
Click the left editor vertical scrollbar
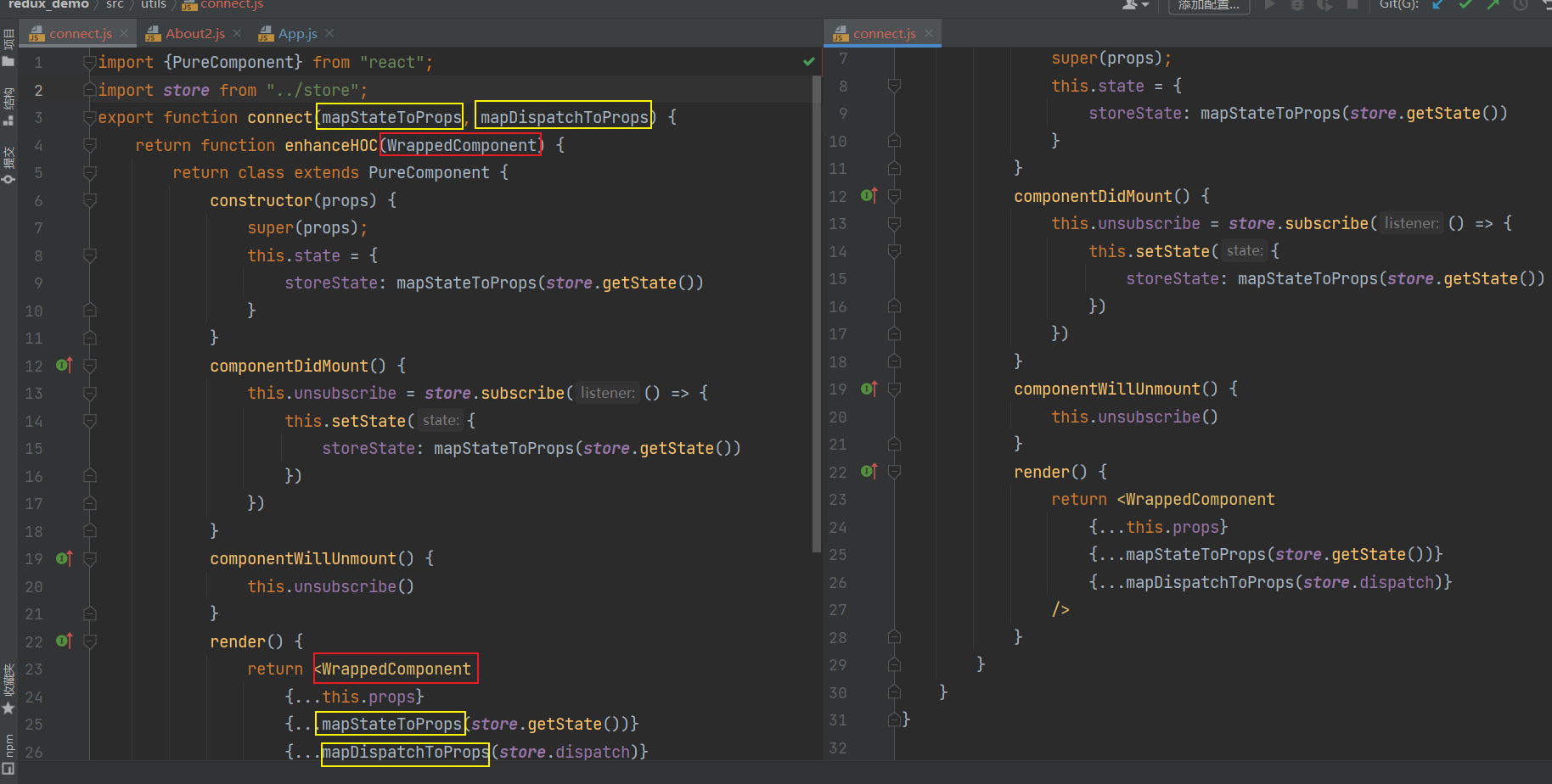click(817, 314)
